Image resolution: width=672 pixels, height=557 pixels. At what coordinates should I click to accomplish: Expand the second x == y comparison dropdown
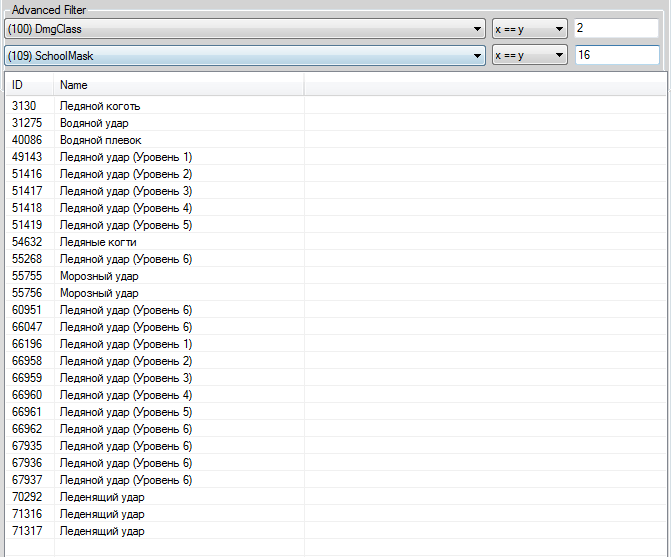pyautogui.click(x=530, y=56)
